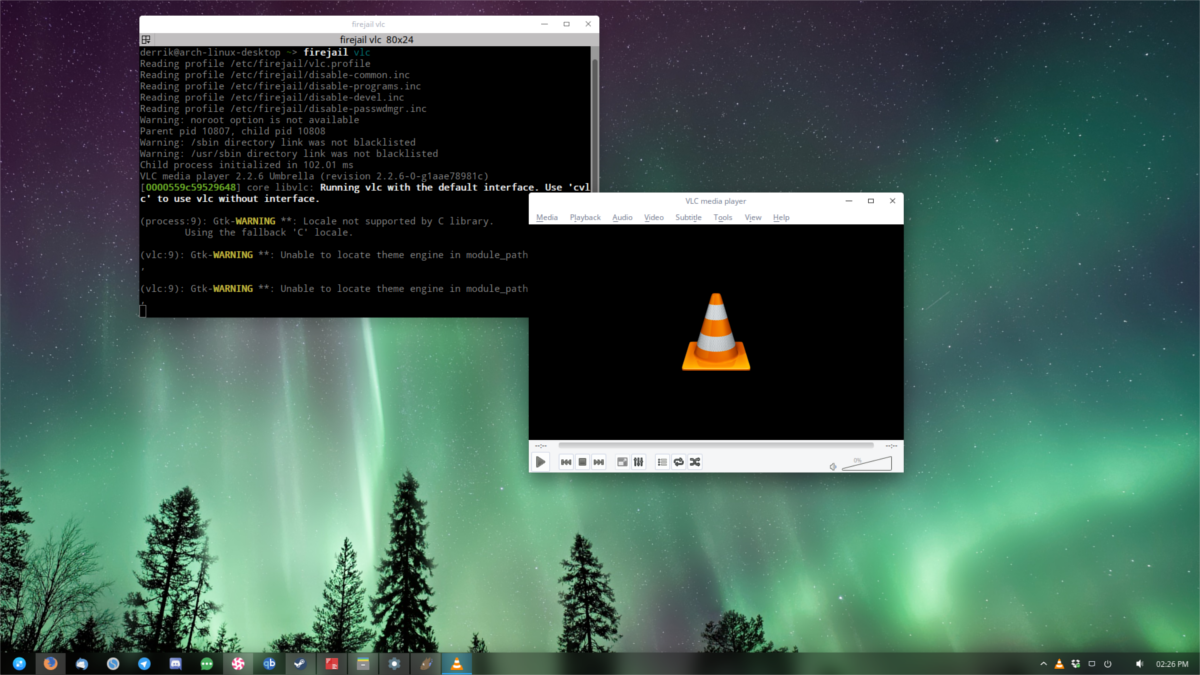
Task: Click 'Using the fallback 'C' locale.' line
Action: [x=268, y=232]
